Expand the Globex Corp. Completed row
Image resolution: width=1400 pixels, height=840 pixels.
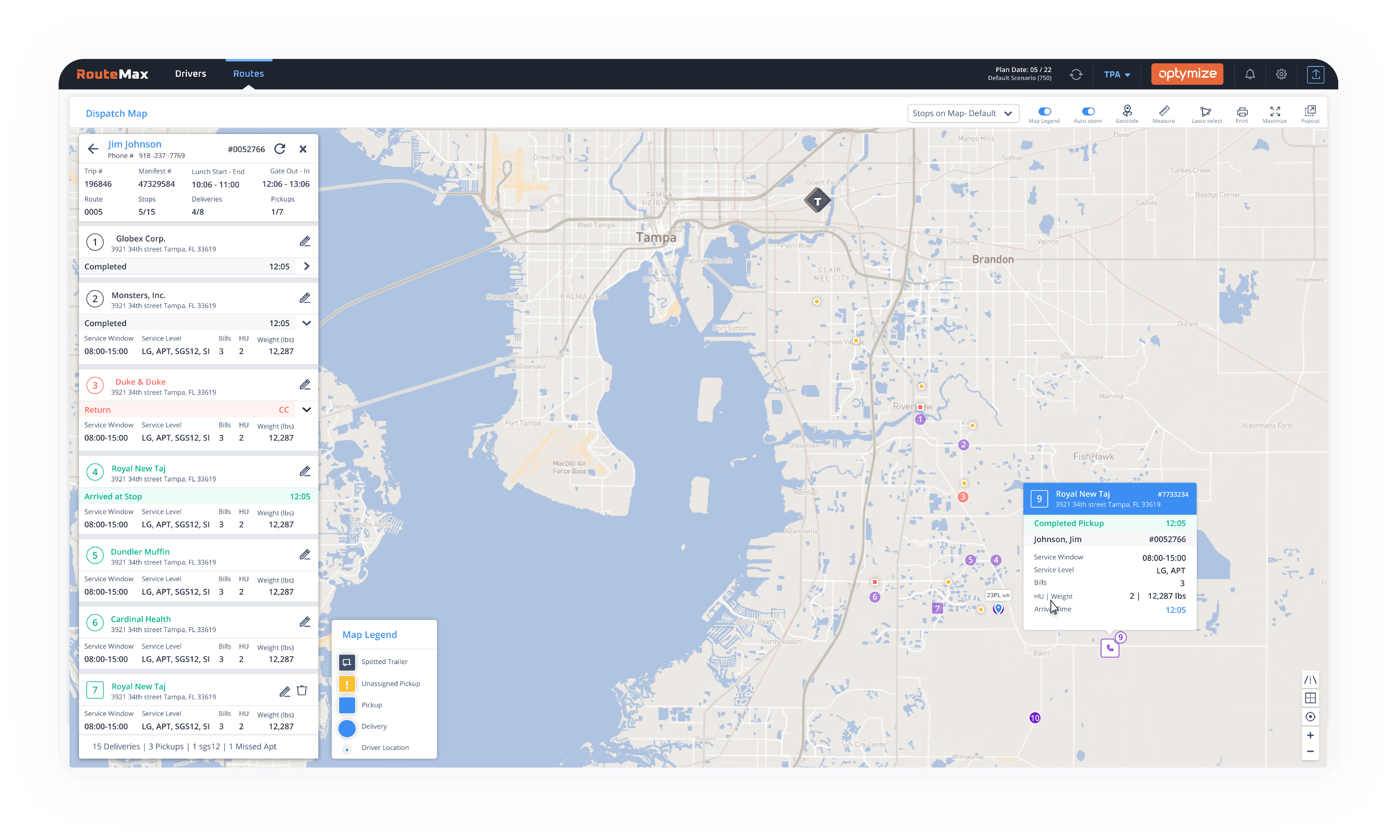point(306,266)
